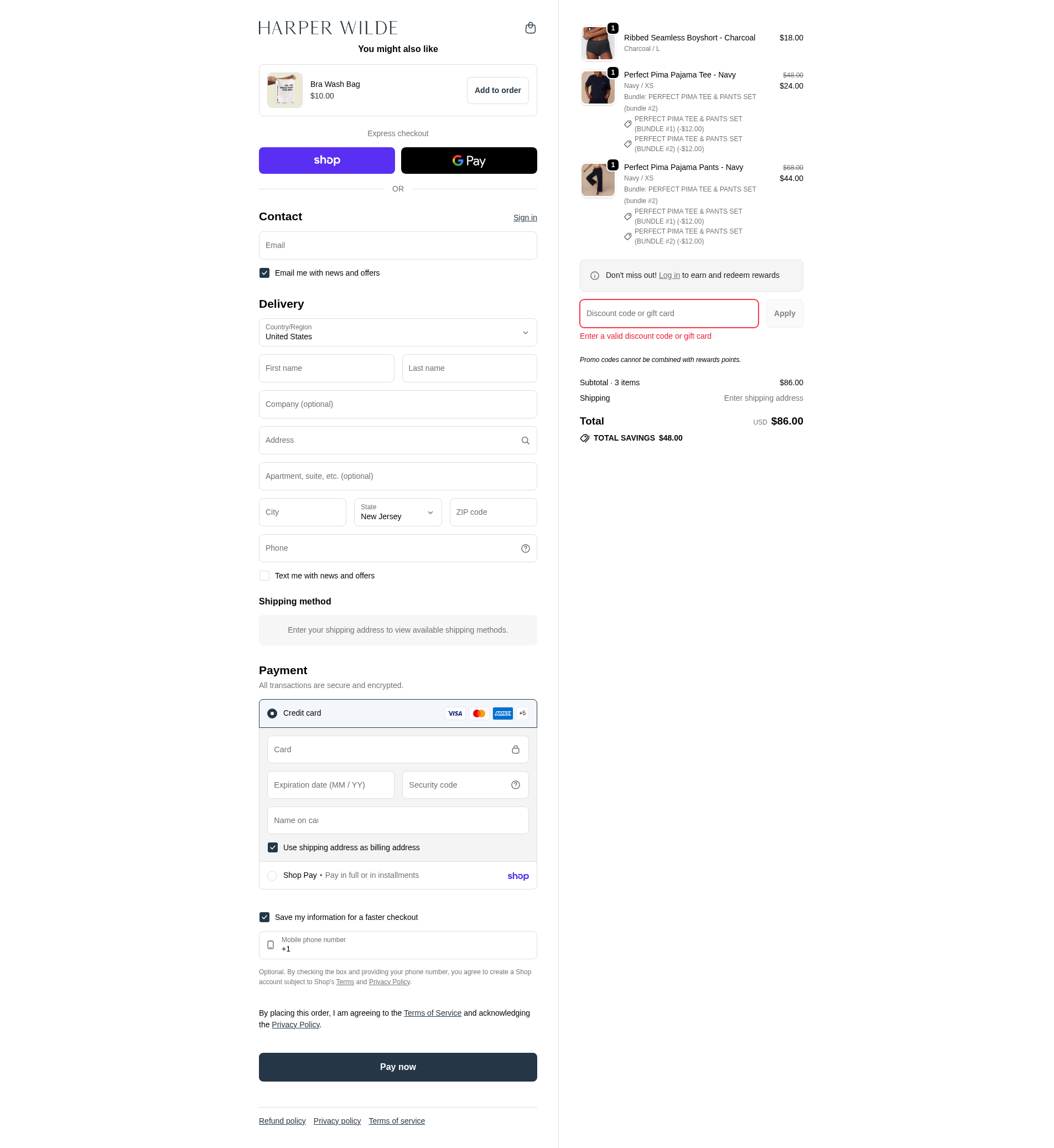Open the State dropdown showing New Jersey

[x=397, y=512]
